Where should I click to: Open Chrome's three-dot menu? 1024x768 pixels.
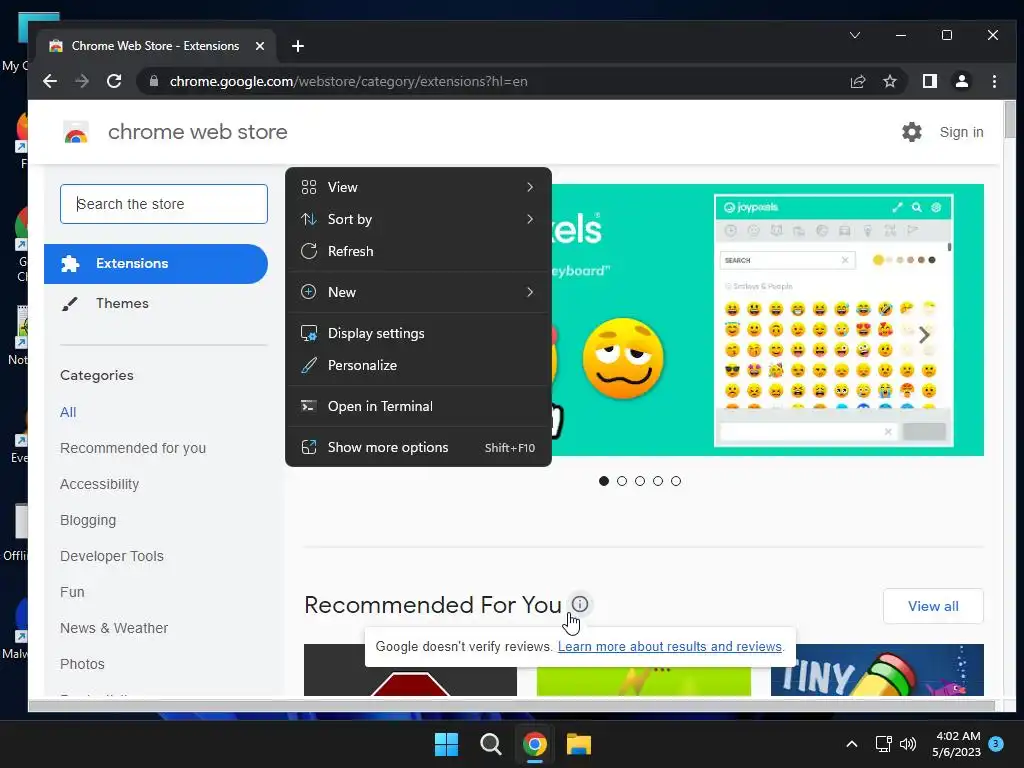tap(994, 81)
